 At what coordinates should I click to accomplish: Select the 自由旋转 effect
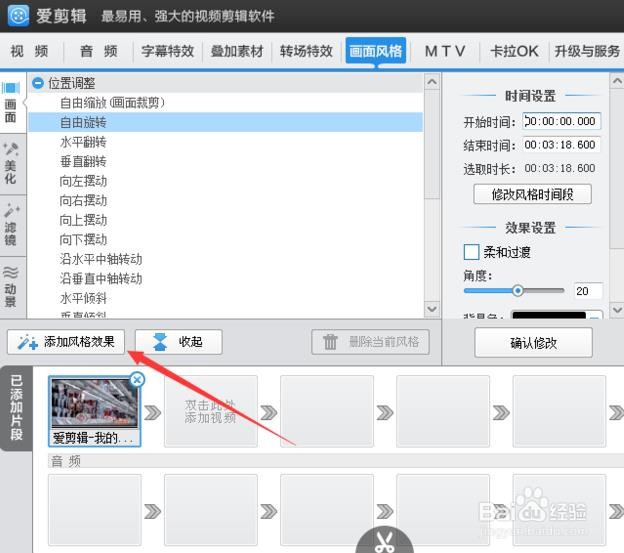(x=225, y=122)
